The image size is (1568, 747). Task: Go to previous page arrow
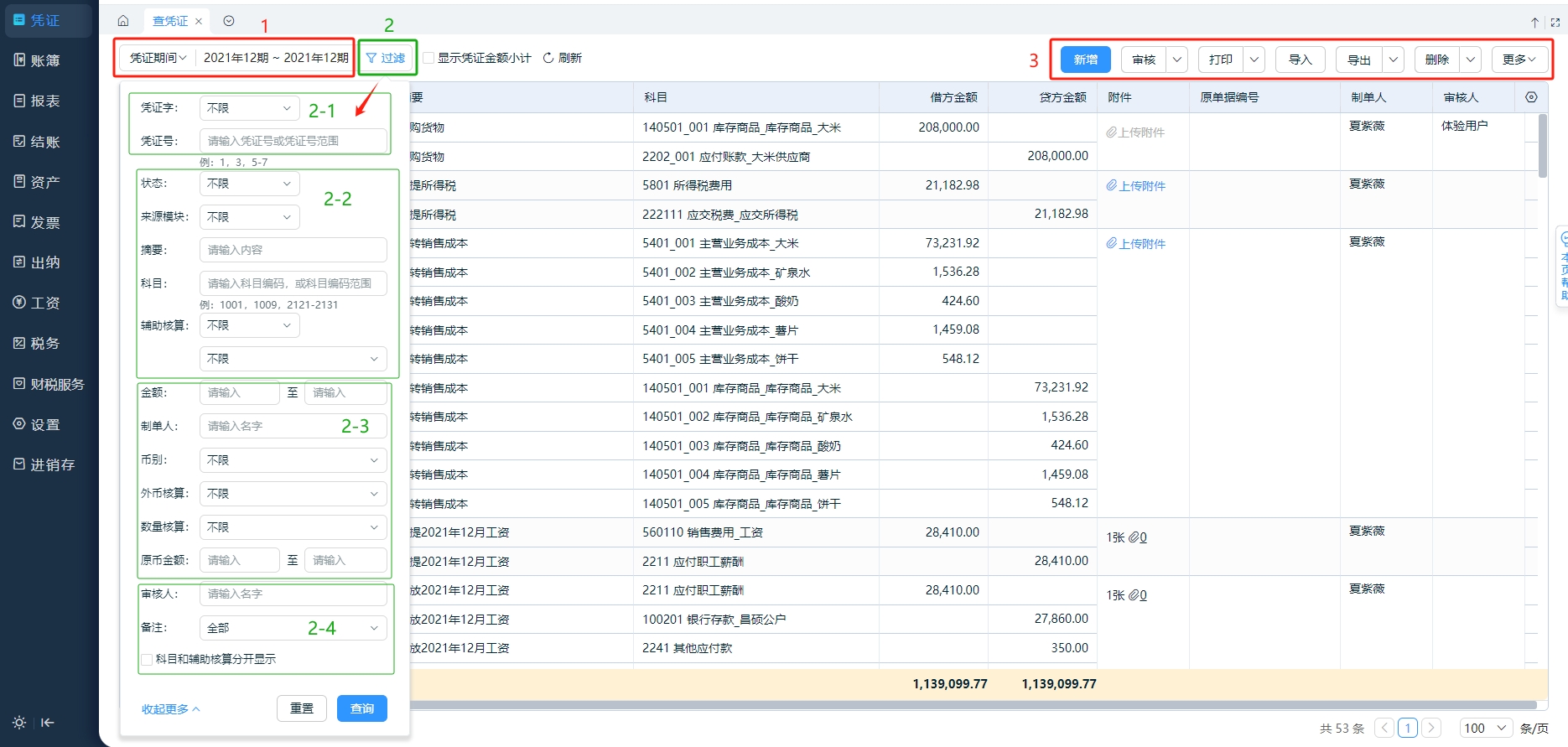1385,728
